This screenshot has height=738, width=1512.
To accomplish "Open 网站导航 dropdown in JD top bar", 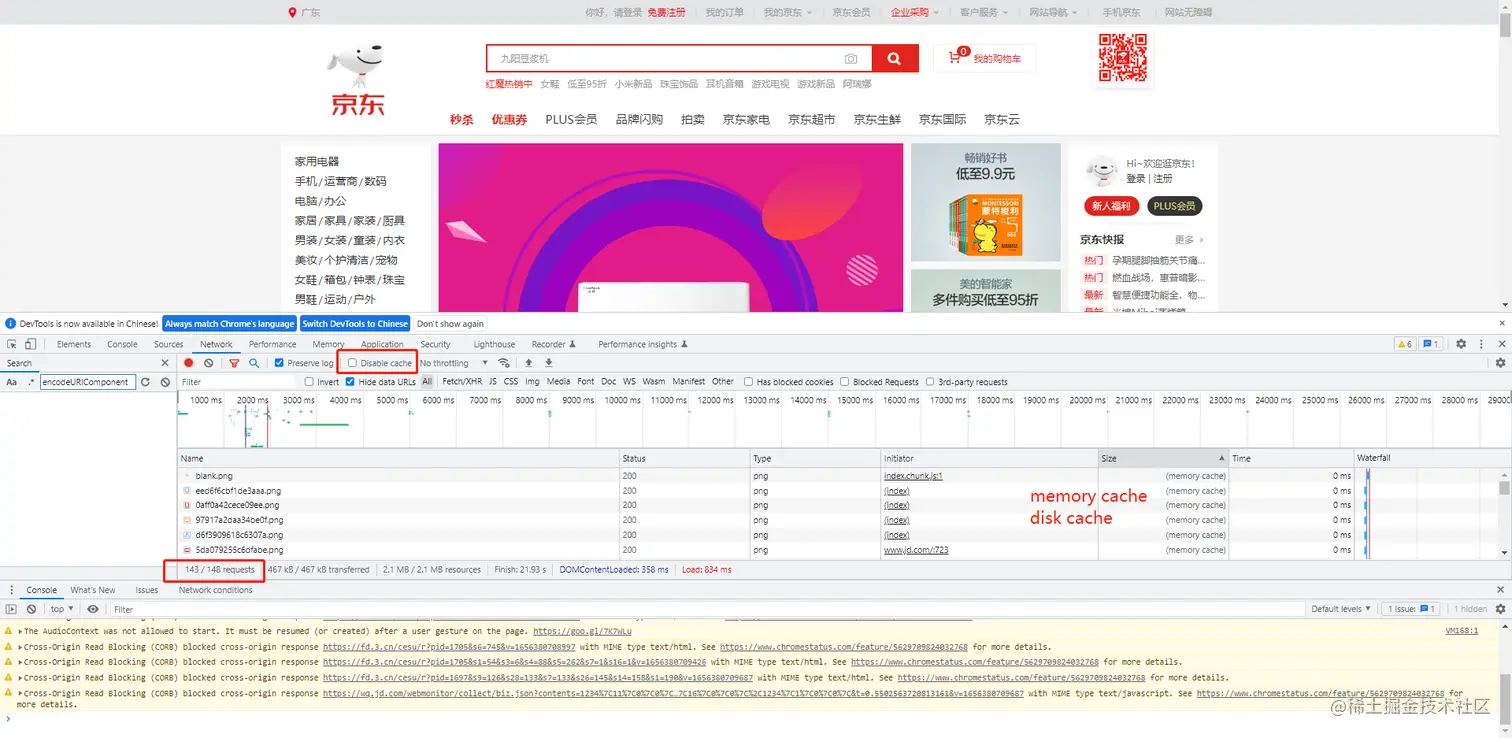I will 1054,12.
